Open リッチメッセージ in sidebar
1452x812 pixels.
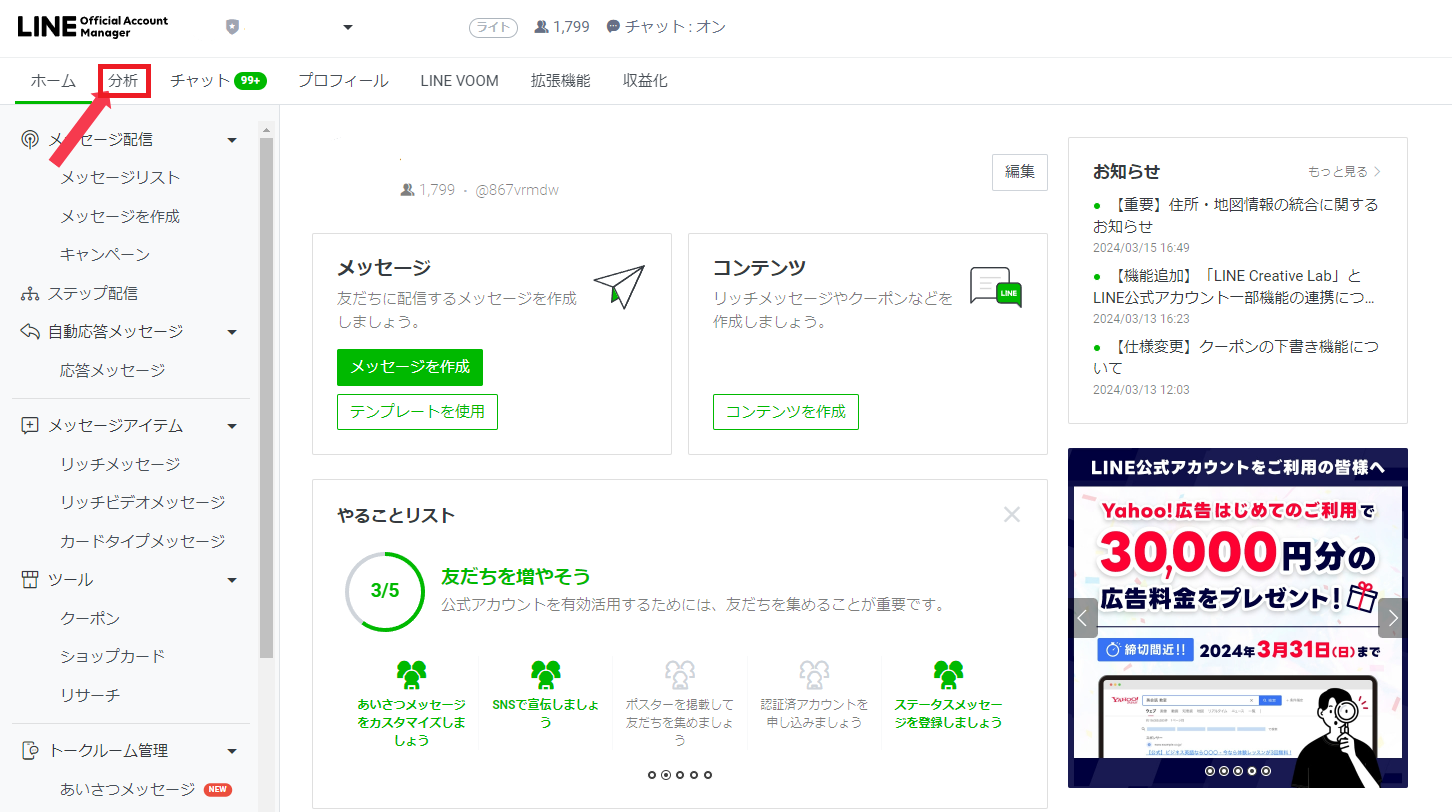click(120, 464)
